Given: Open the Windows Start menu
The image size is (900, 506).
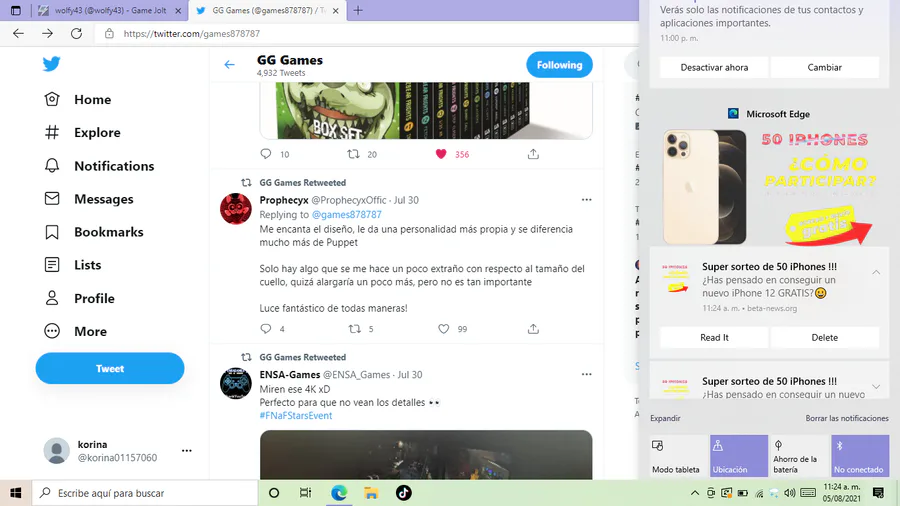Looking at the screenshot, I should tap(15, 493).
